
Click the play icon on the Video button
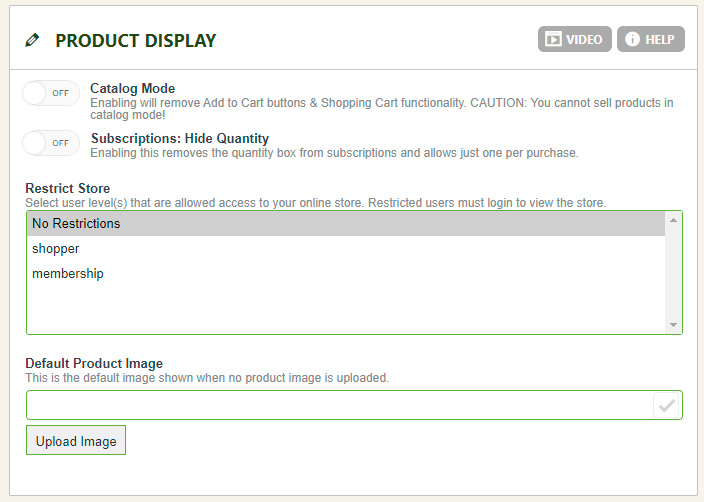point(552,40)
